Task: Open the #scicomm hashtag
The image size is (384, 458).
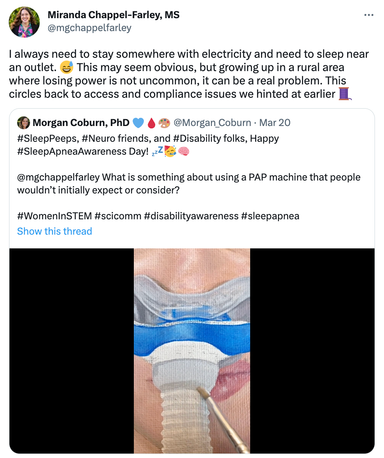Action: (118, 216)
